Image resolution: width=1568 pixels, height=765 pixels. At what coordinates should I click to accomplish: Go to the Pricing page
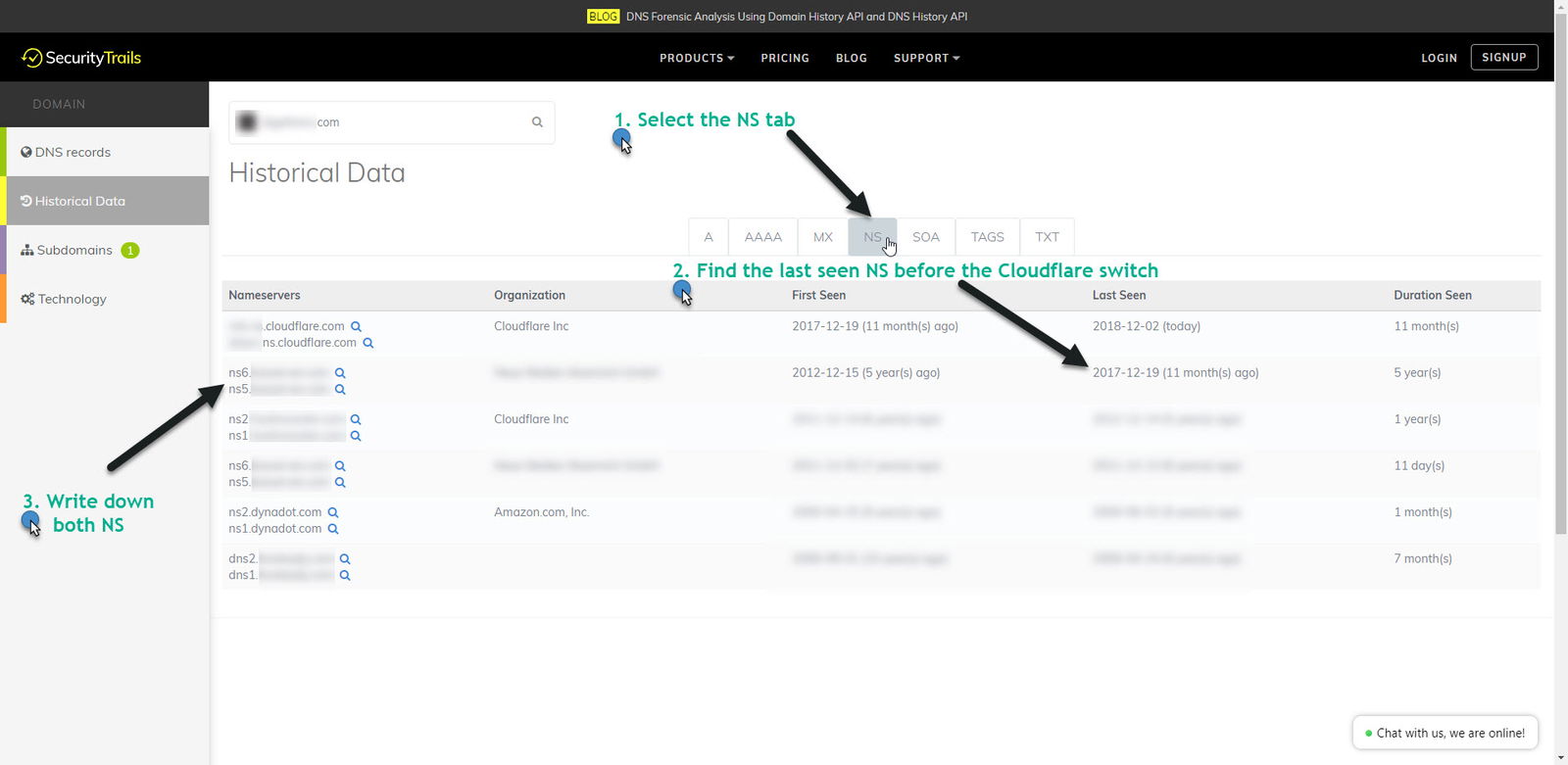785,58
